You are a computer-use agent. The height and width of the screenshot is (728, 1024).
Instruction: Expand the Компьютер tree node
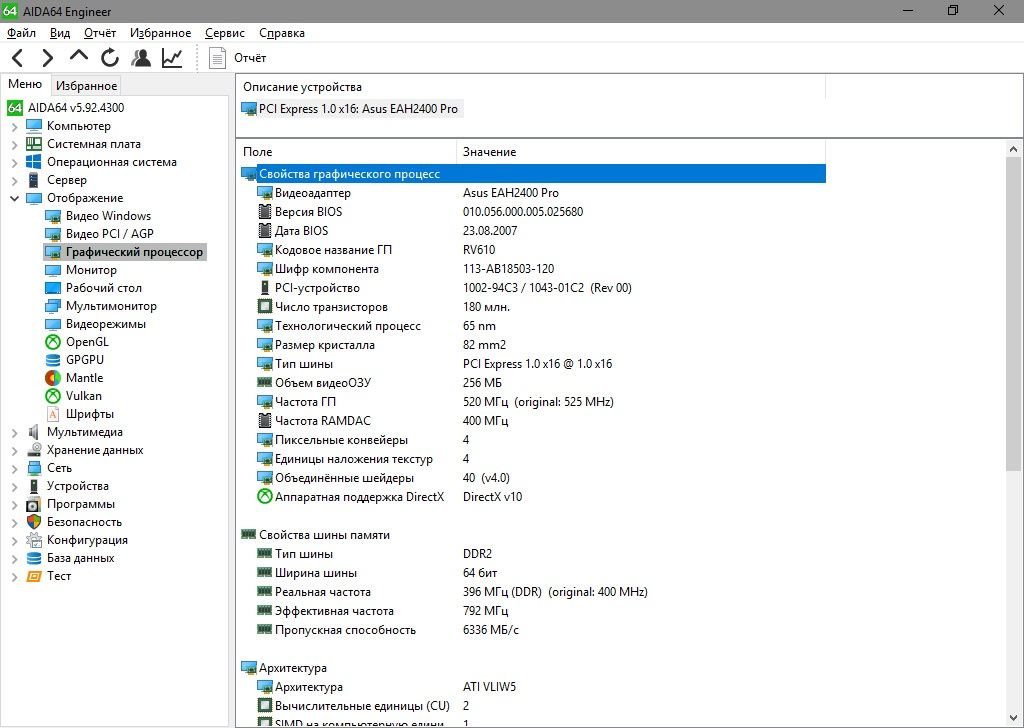click(x=14, y=127)
